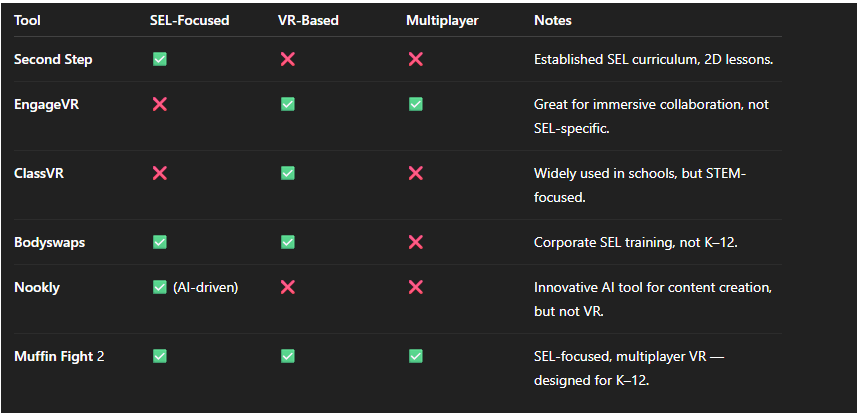Click the Tool column header
Viewport: 861px width, 415px height.
coord(28,20)
